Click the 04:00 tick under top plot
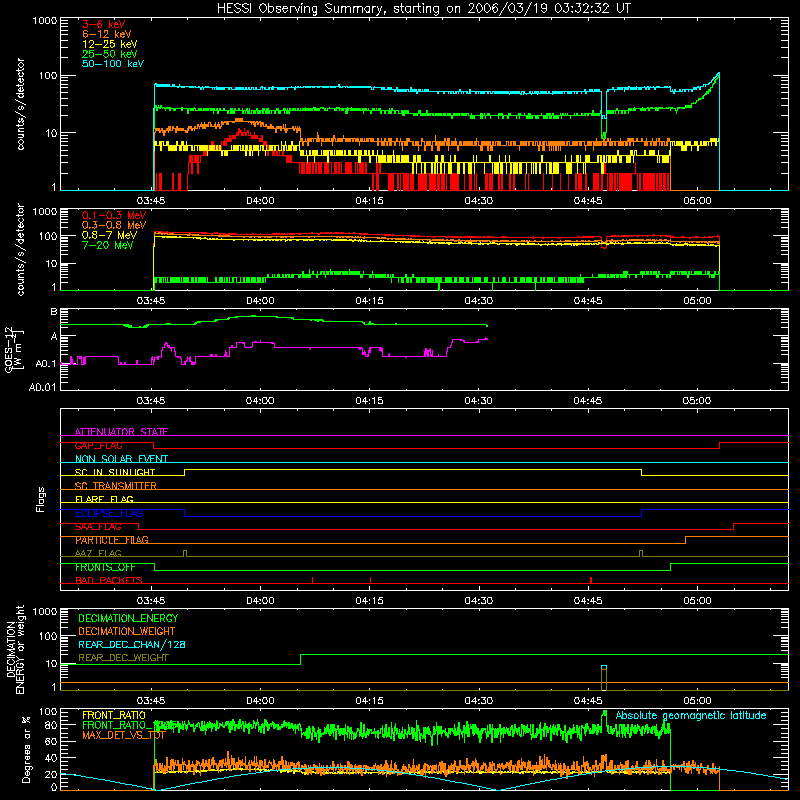Image resolution: width=800 pixels, height=800 pixels. click(260, 201)
